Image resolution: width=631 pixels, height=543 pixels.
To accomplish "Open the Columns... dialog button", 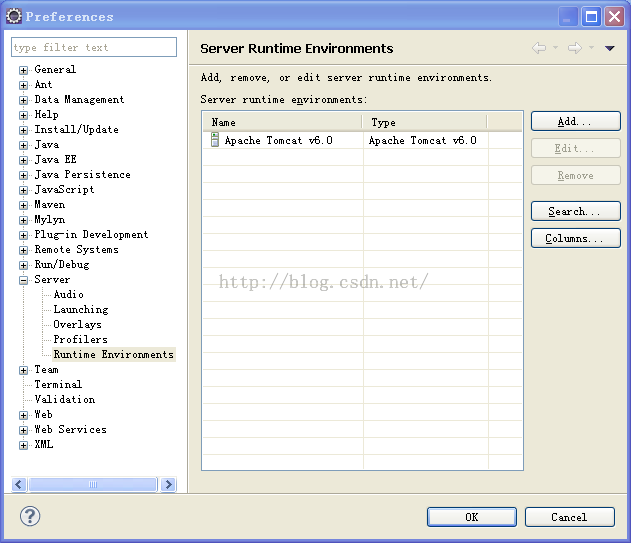I will pyautogui.click(x=575, y=238).
